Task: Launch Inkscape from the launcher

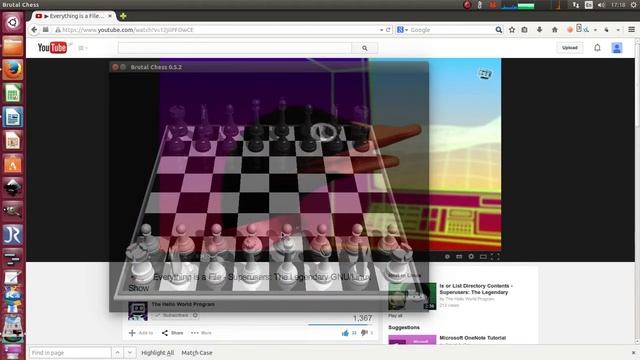Action: pos(13,187)
